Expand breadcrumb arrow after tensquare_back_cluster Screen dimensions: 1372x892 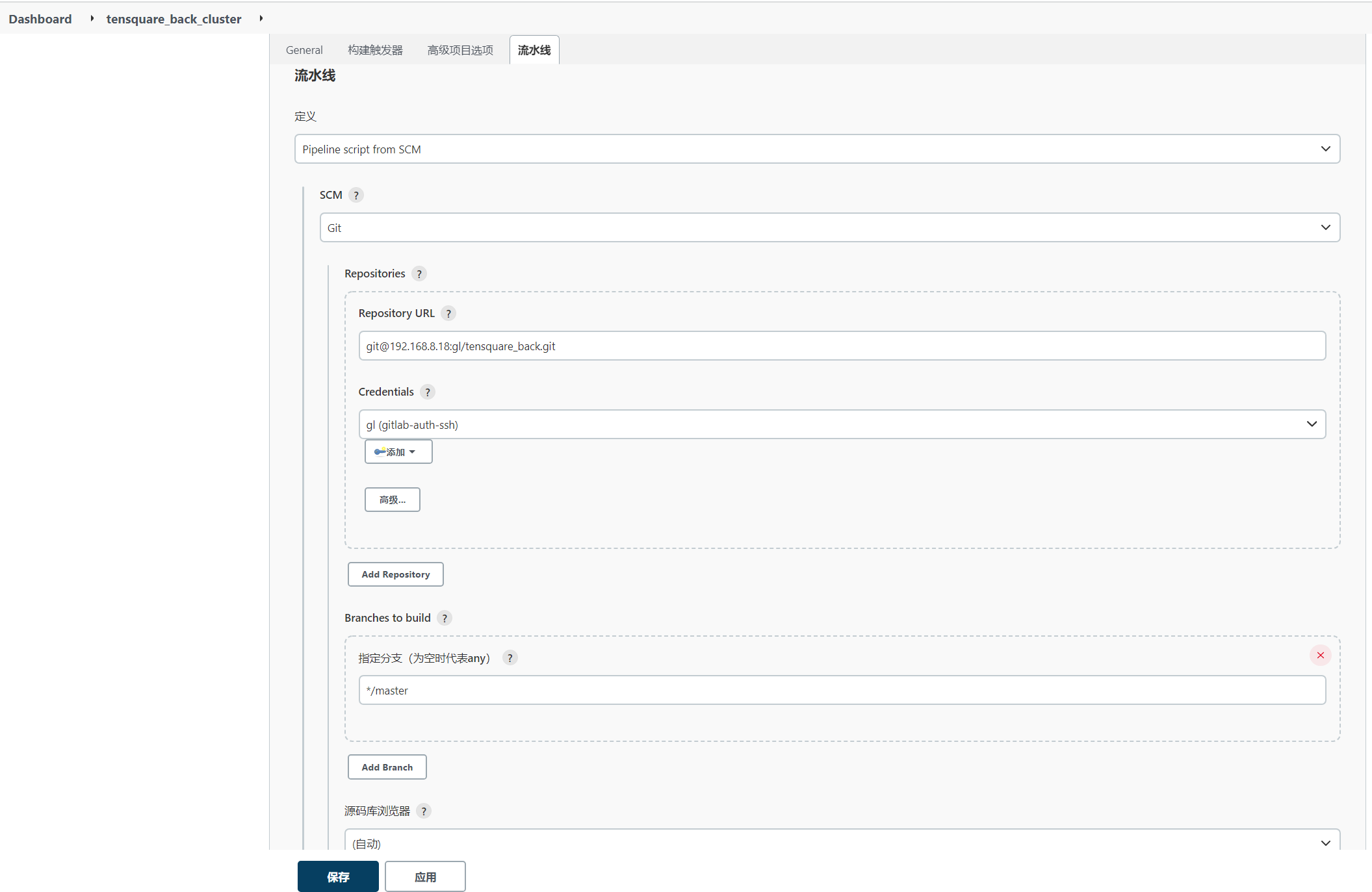click(x=261, y=18)
